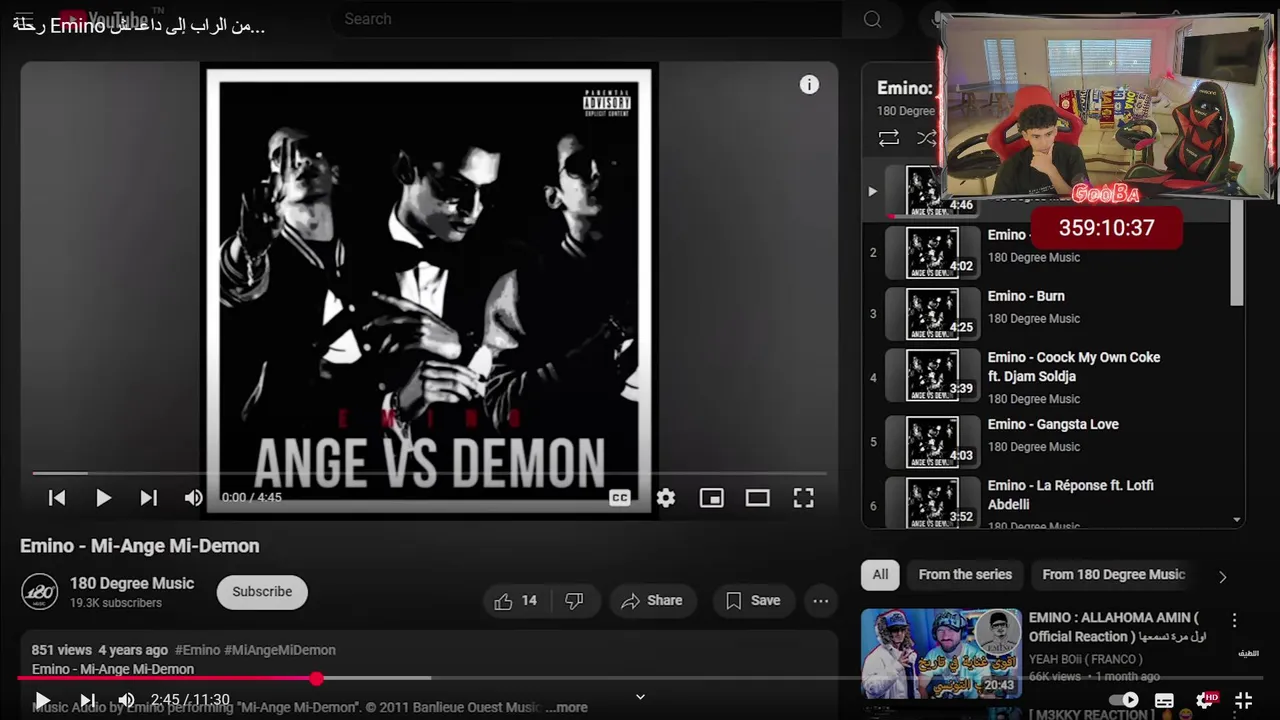This screenshot has width=1280, height=720.
Task: Like the video with 14 likes
Action: click(x=516, y=601)
